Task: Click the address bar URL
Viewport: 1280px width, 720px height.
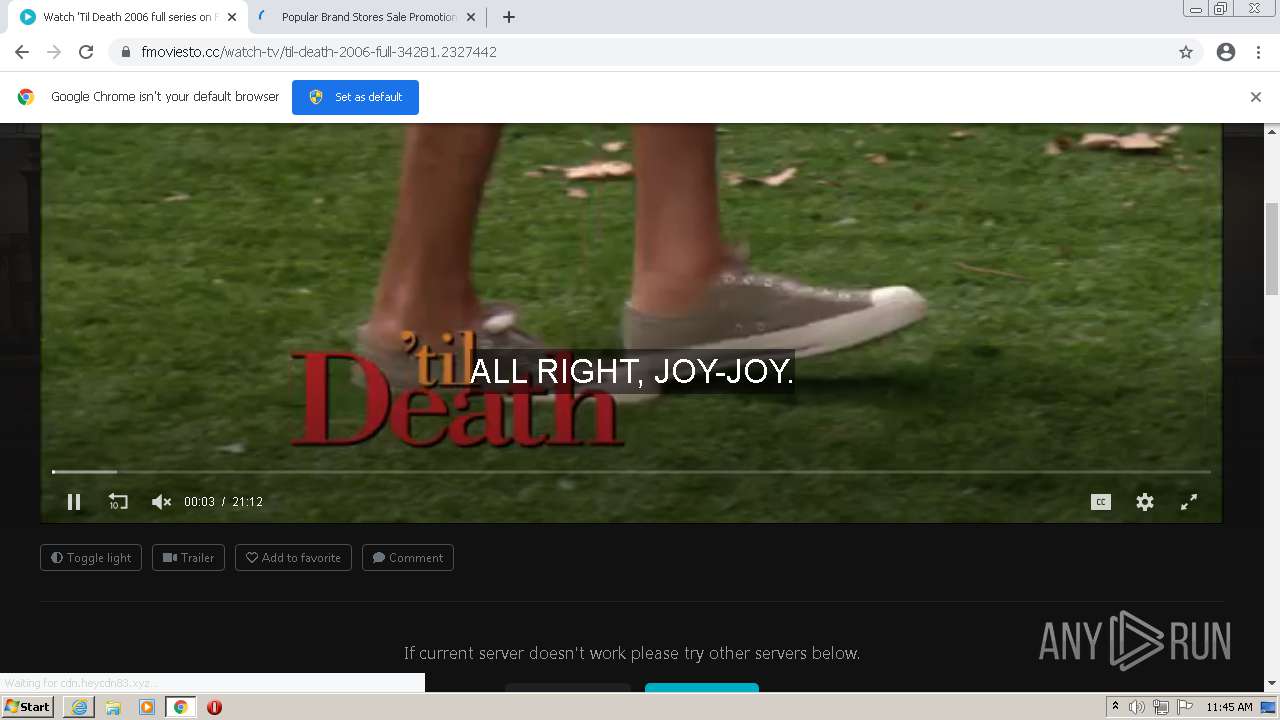Action: [x=319, y=52]
